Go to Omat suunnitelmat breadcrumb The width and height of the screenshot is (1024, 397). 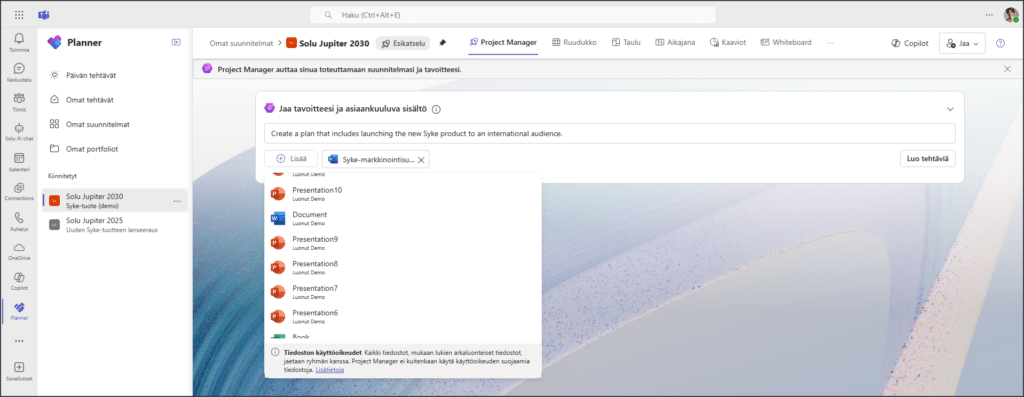[241, 43]
